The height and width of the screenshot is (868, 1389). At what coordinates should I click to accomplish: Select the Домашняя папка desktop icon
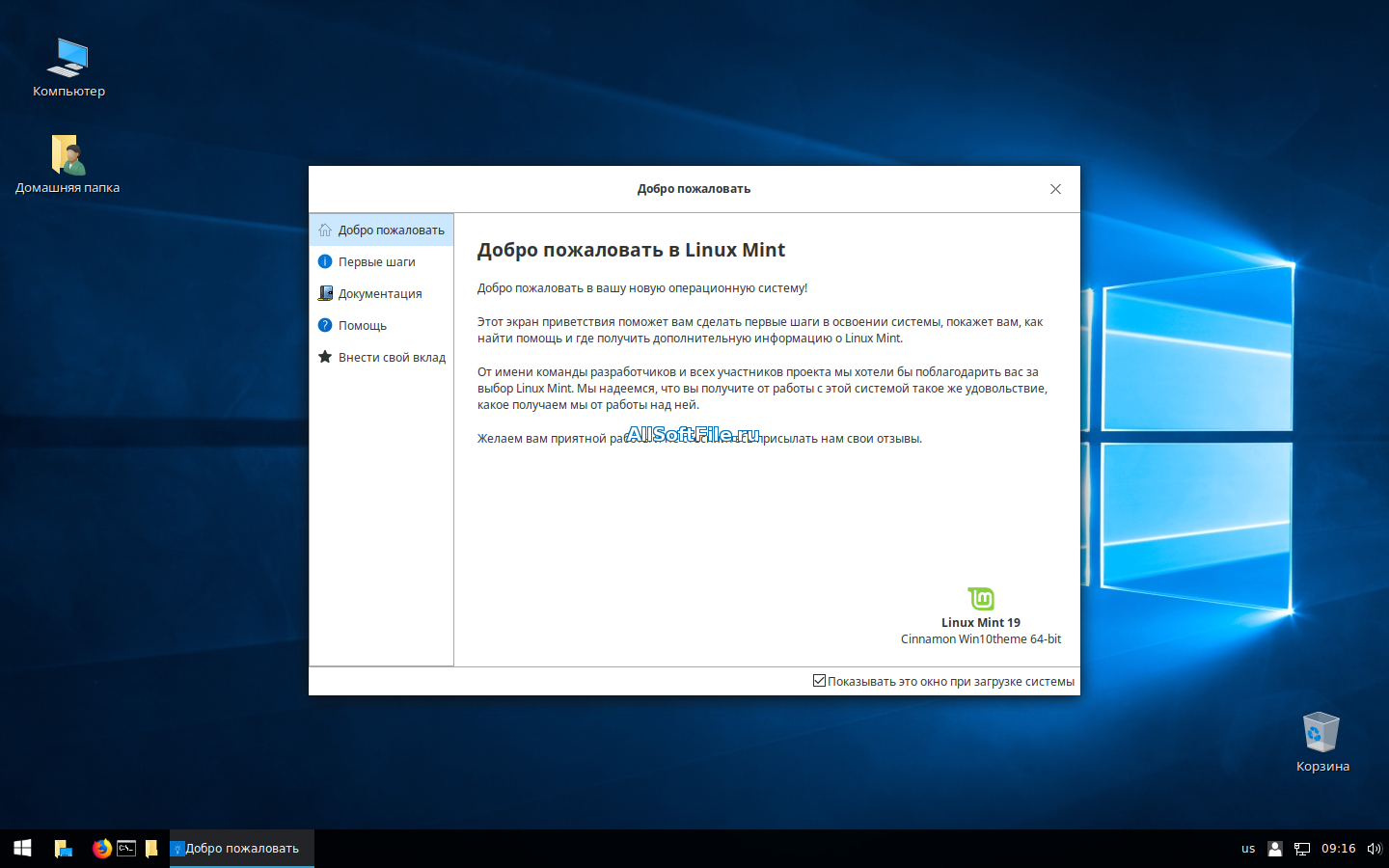68,164
